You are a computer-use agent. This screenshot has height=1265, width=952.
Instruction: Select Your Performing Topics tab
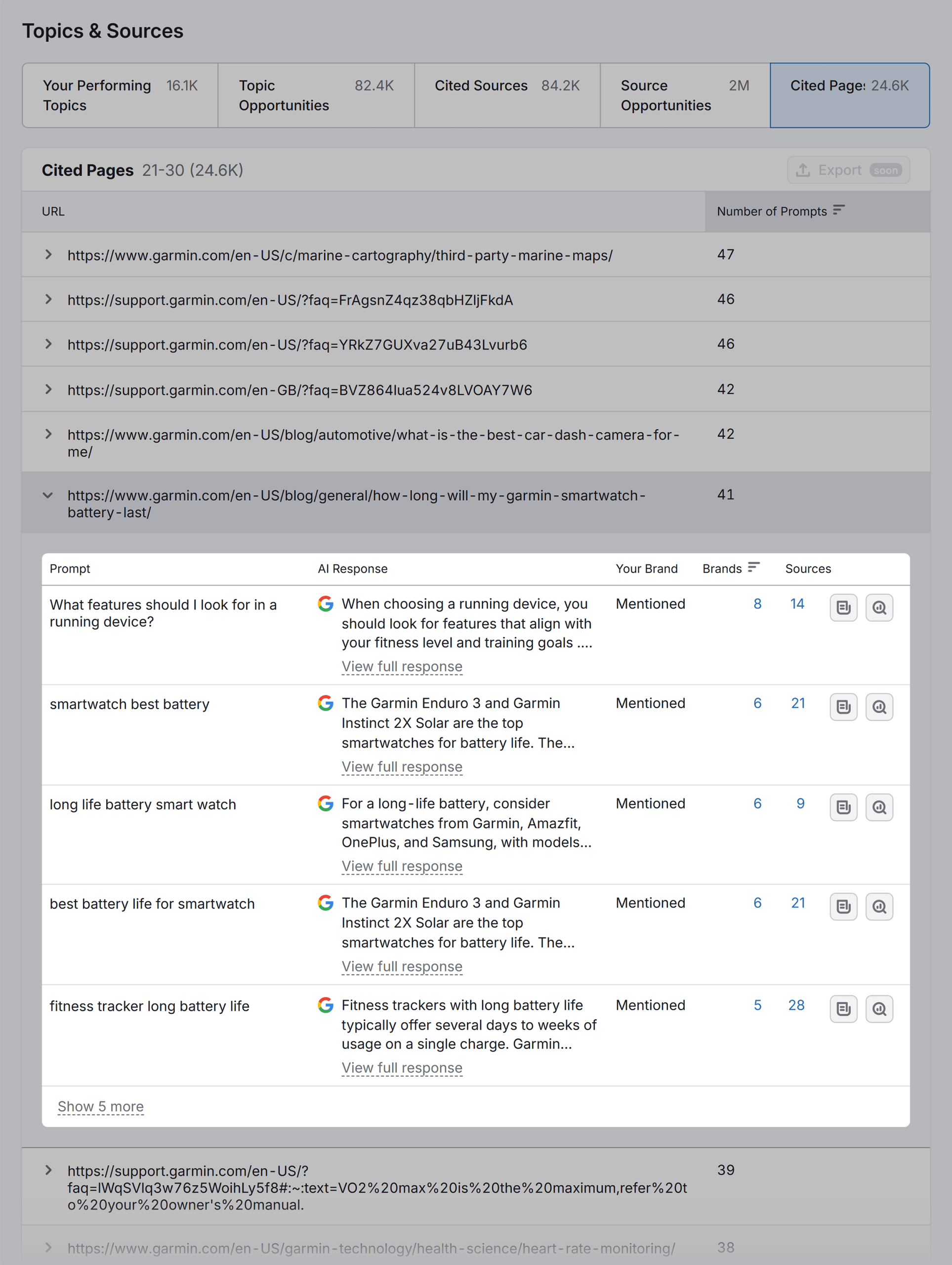120,95
